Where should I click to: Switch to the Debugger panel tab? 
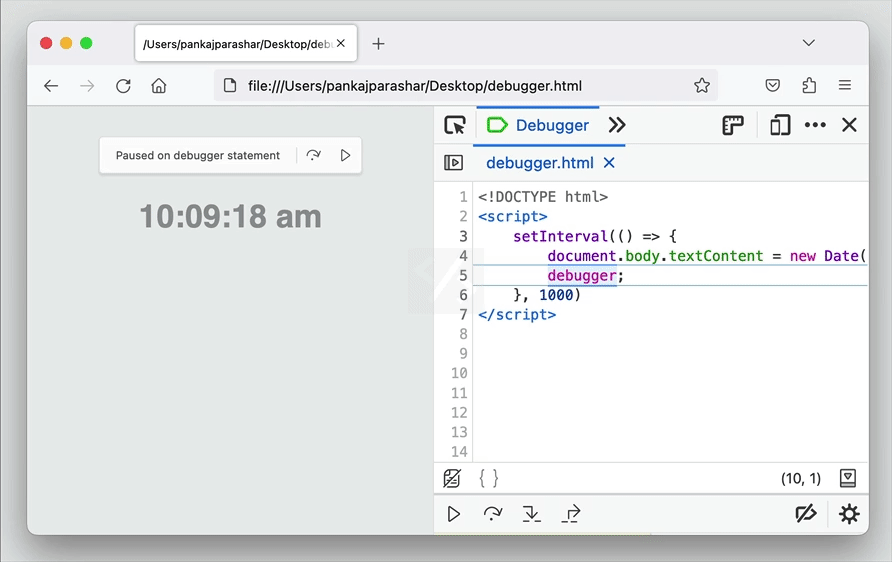pos(538,125)
